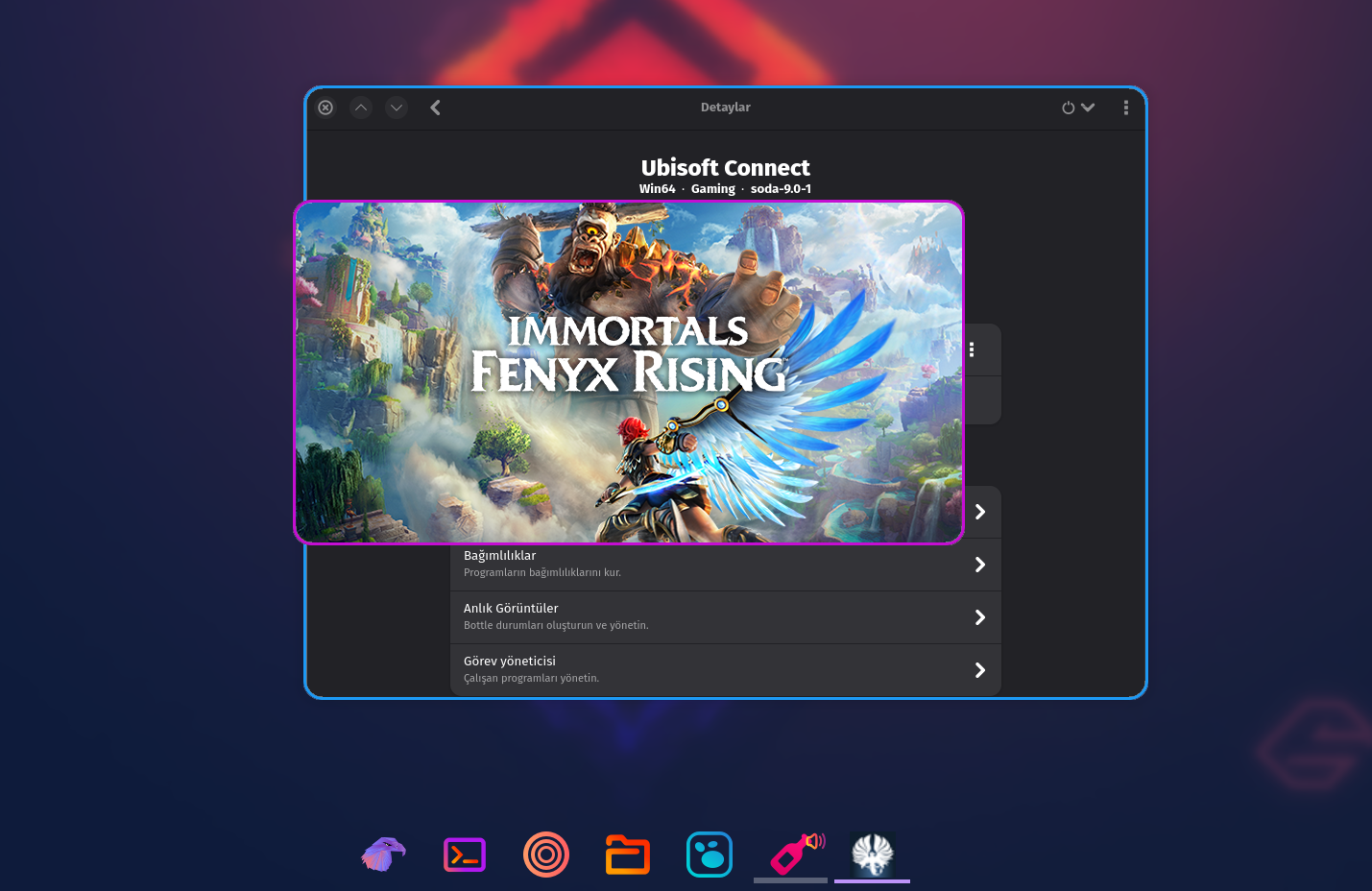
Task: Open the three-dot menu in the header bar
Action: coord(1126,108)
